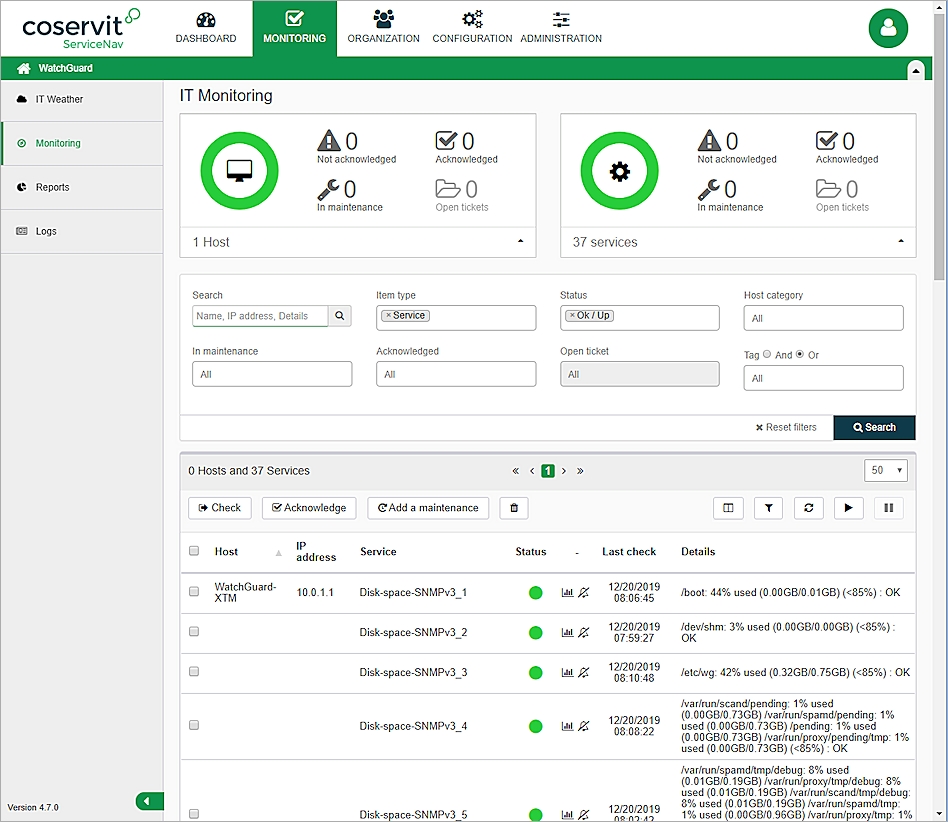Select the Tag 'And' radio button
The image size is (948, 822).
pos(767,354)
